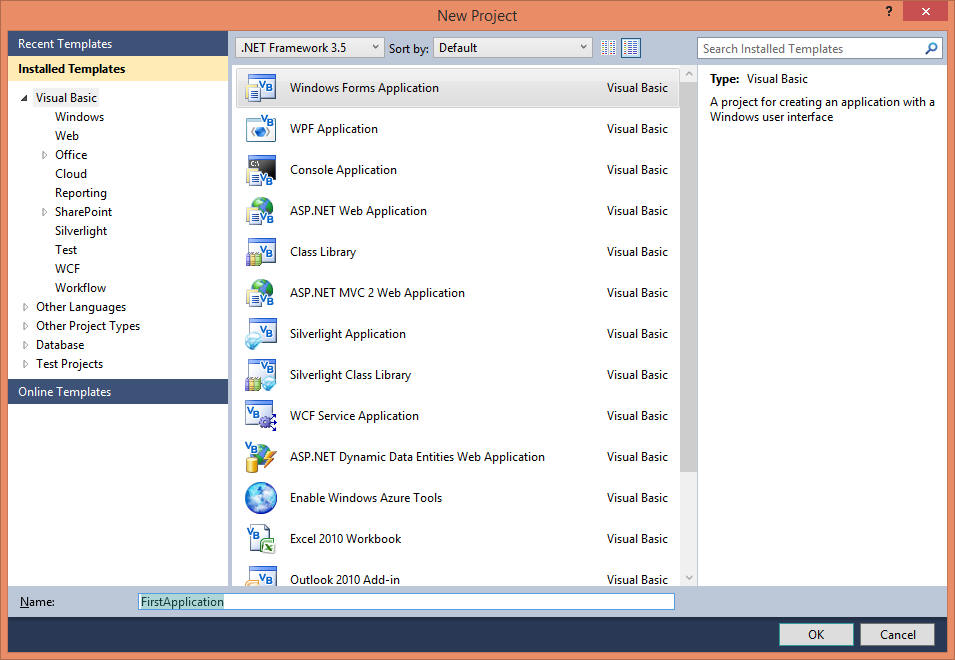Select the WPF Application template name
This screenshot has height=660, width=955.
(334, 129)
